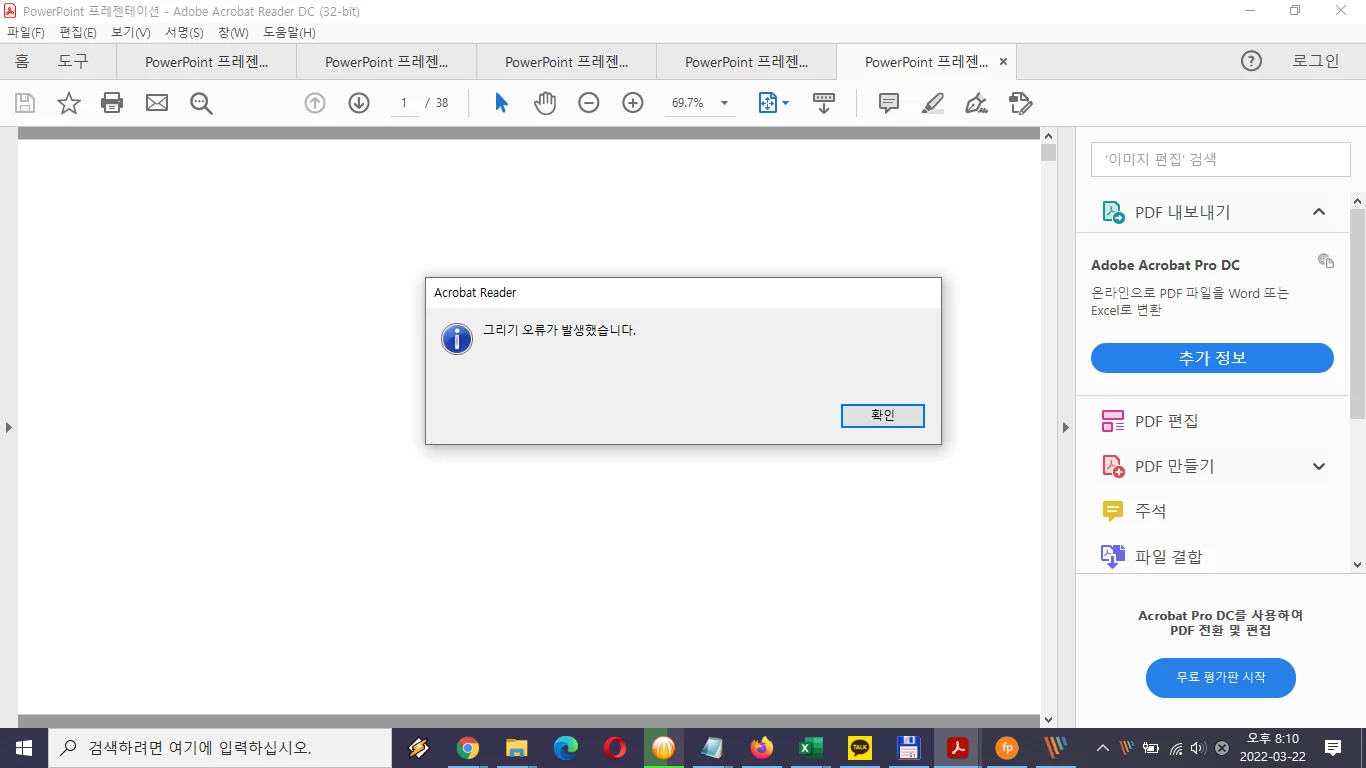Open the 파일(F) menu
The width and height of the screenshot is (1366, 768).
coord(26,33)
